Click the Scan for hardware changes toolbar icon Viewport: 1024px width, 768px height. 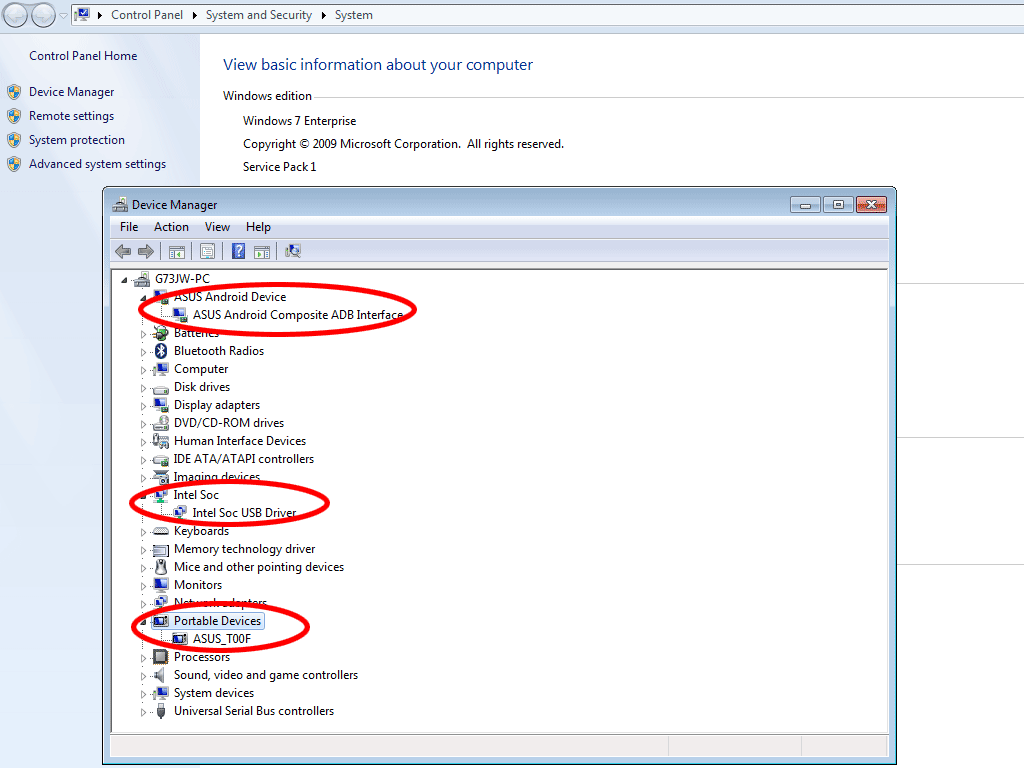click(x=292, y=251)
